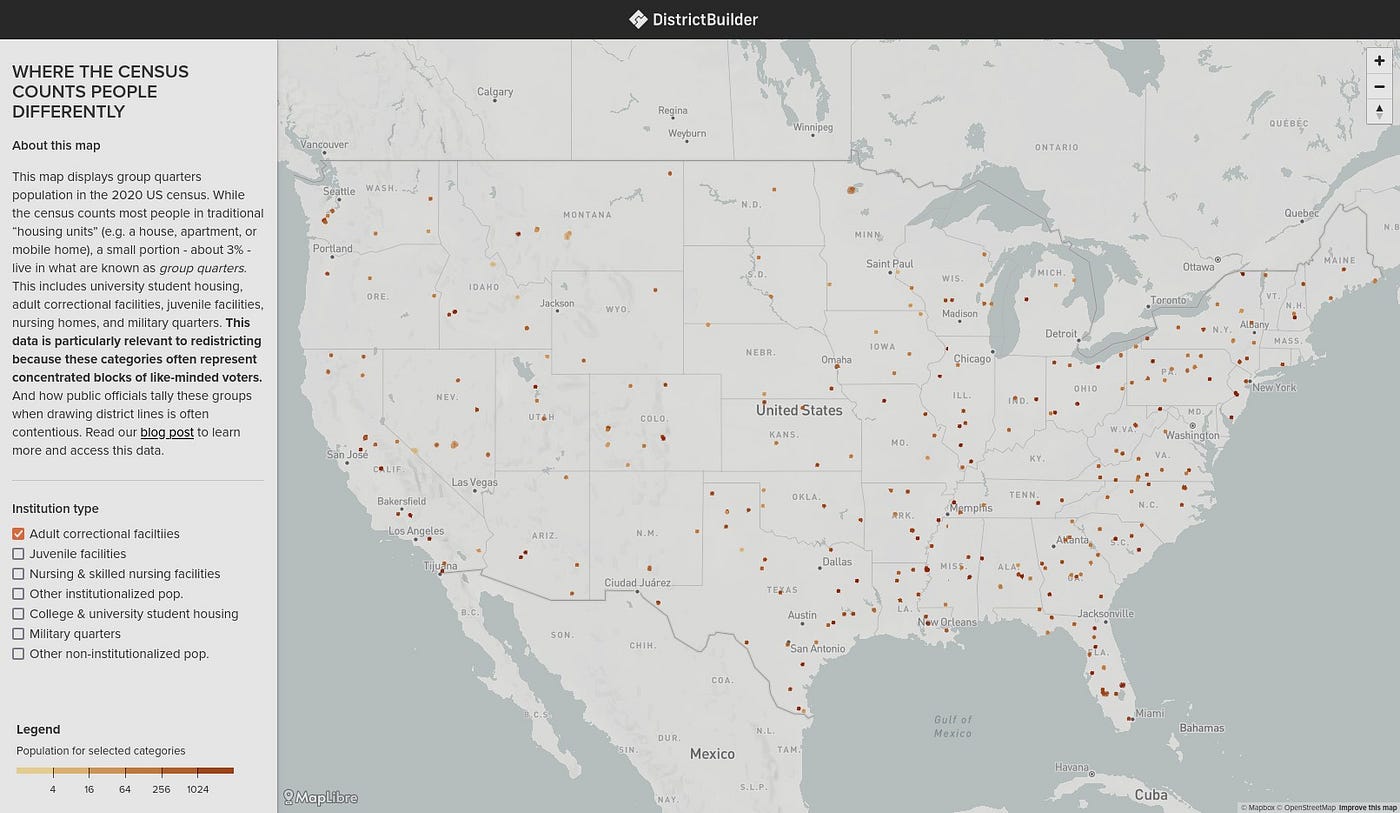1400x813 pixels.
Task: Click the Institution type heading
Action: 55,509
